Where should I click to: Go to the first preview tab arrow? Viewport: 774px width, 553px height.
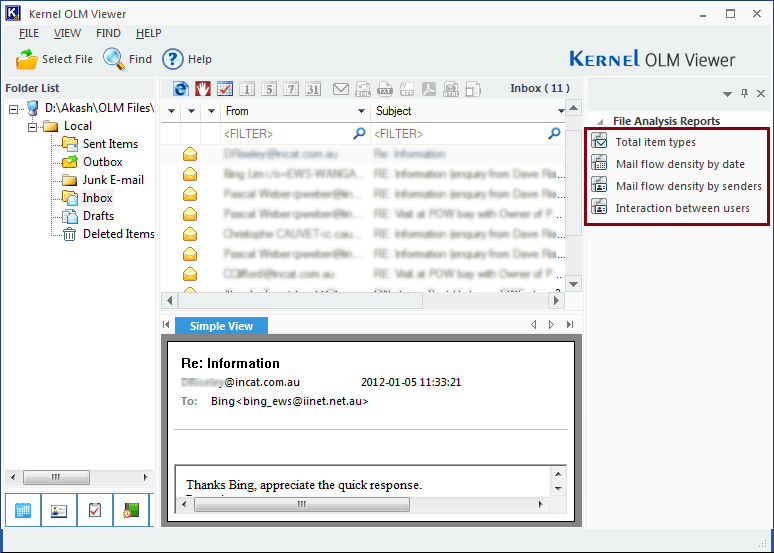[166, 325]
